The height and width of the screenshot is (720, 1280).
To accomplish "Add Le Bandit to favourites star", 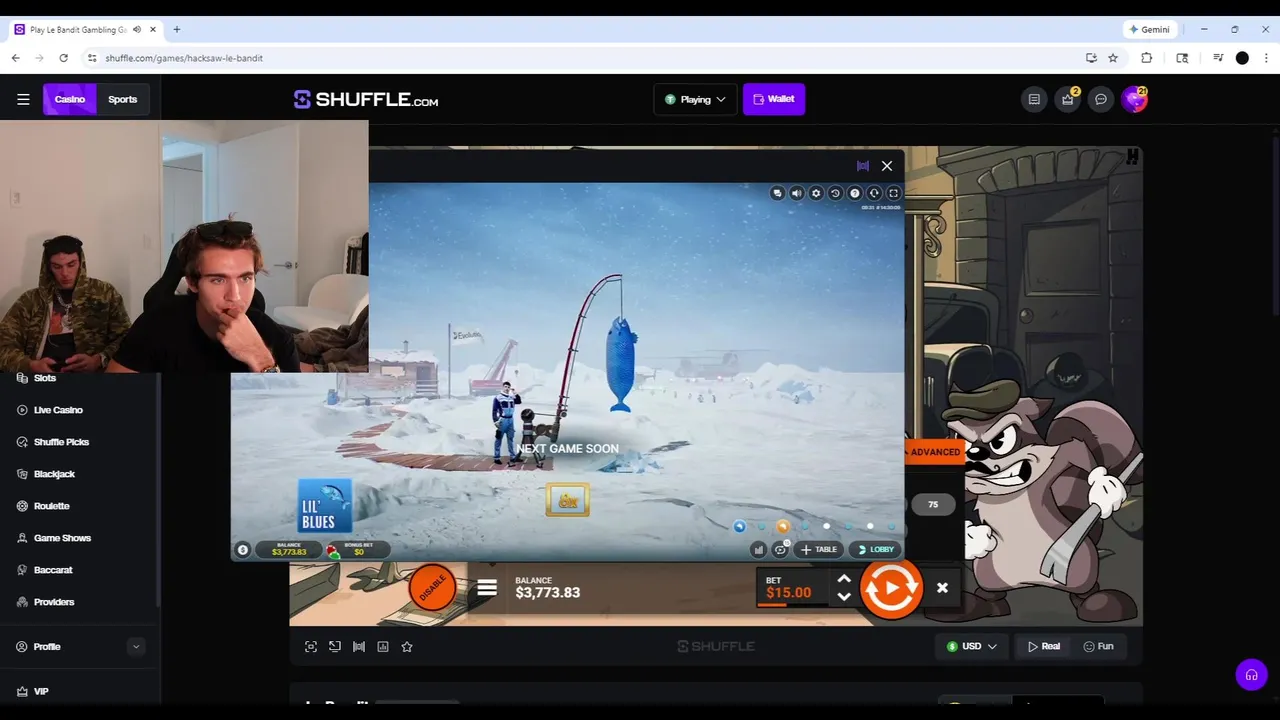I will tap(407, 647).
